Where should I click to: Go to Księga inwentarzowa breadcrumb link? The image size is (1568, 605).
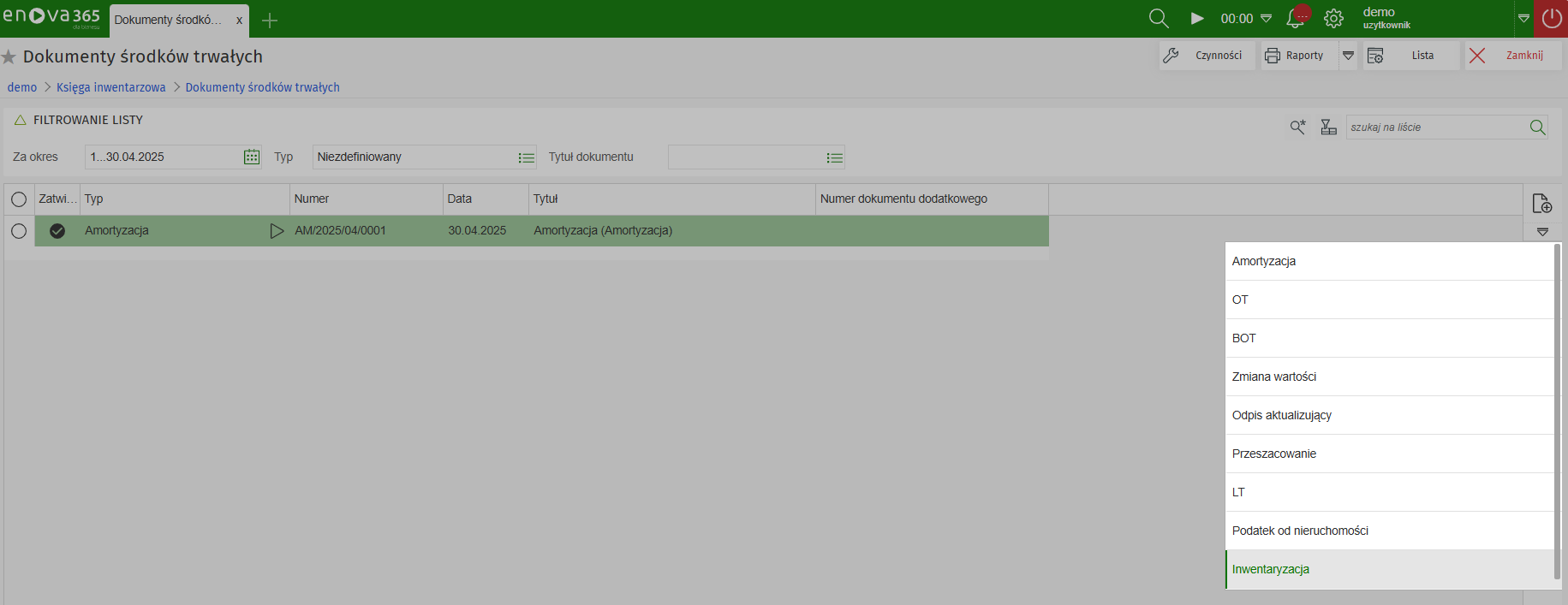tap(111, 87)
